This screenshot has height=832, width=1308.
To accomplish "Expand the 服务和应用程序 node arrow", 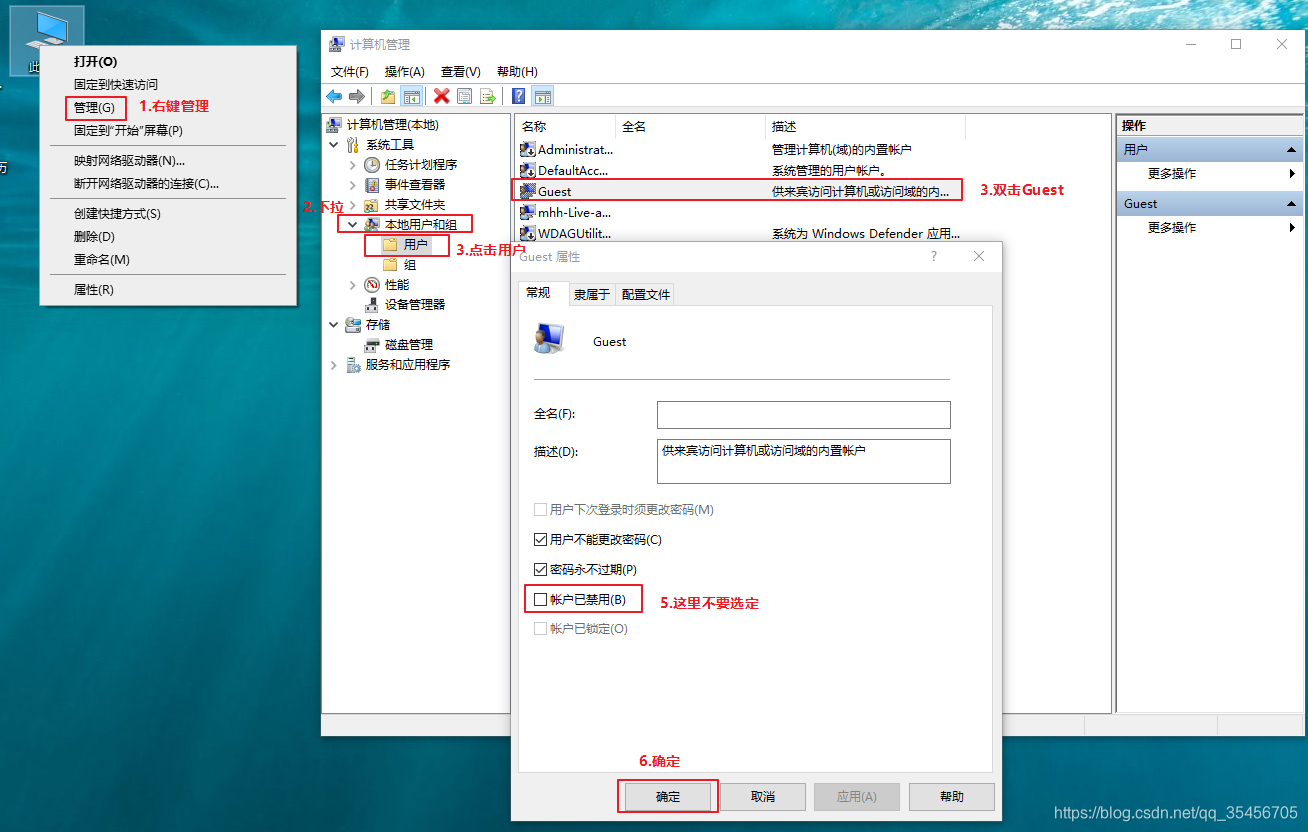I will [x=334, y=365].
